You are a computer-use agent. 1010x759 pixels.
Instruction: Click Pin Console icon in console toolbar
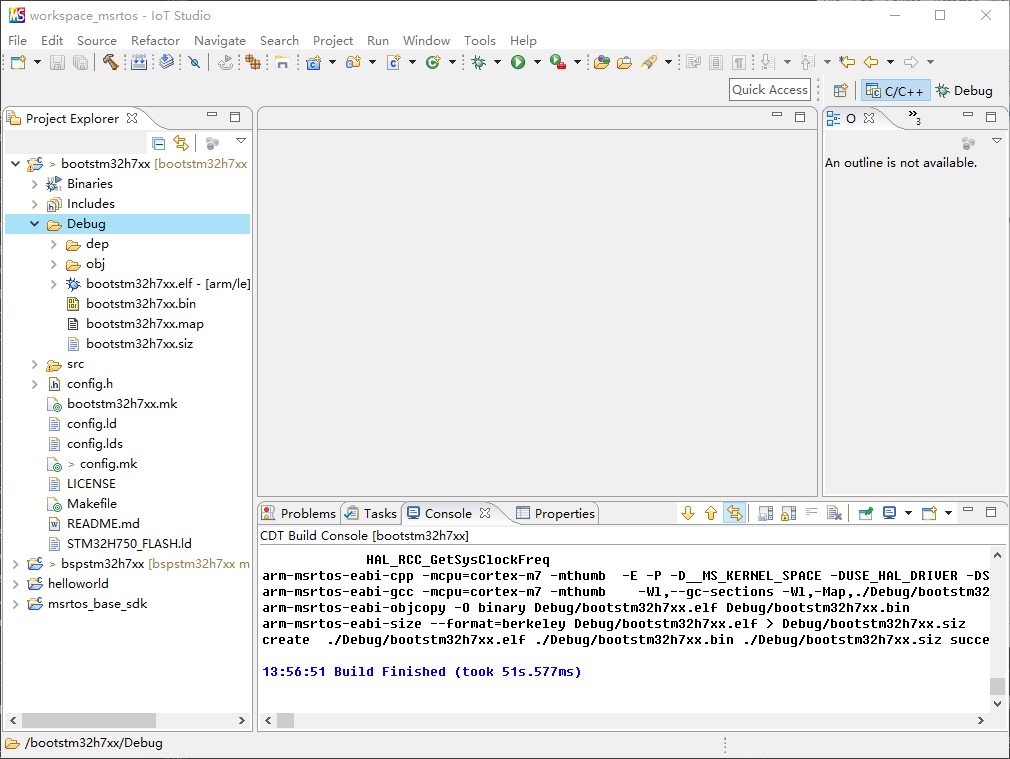[x=866, y=513]
